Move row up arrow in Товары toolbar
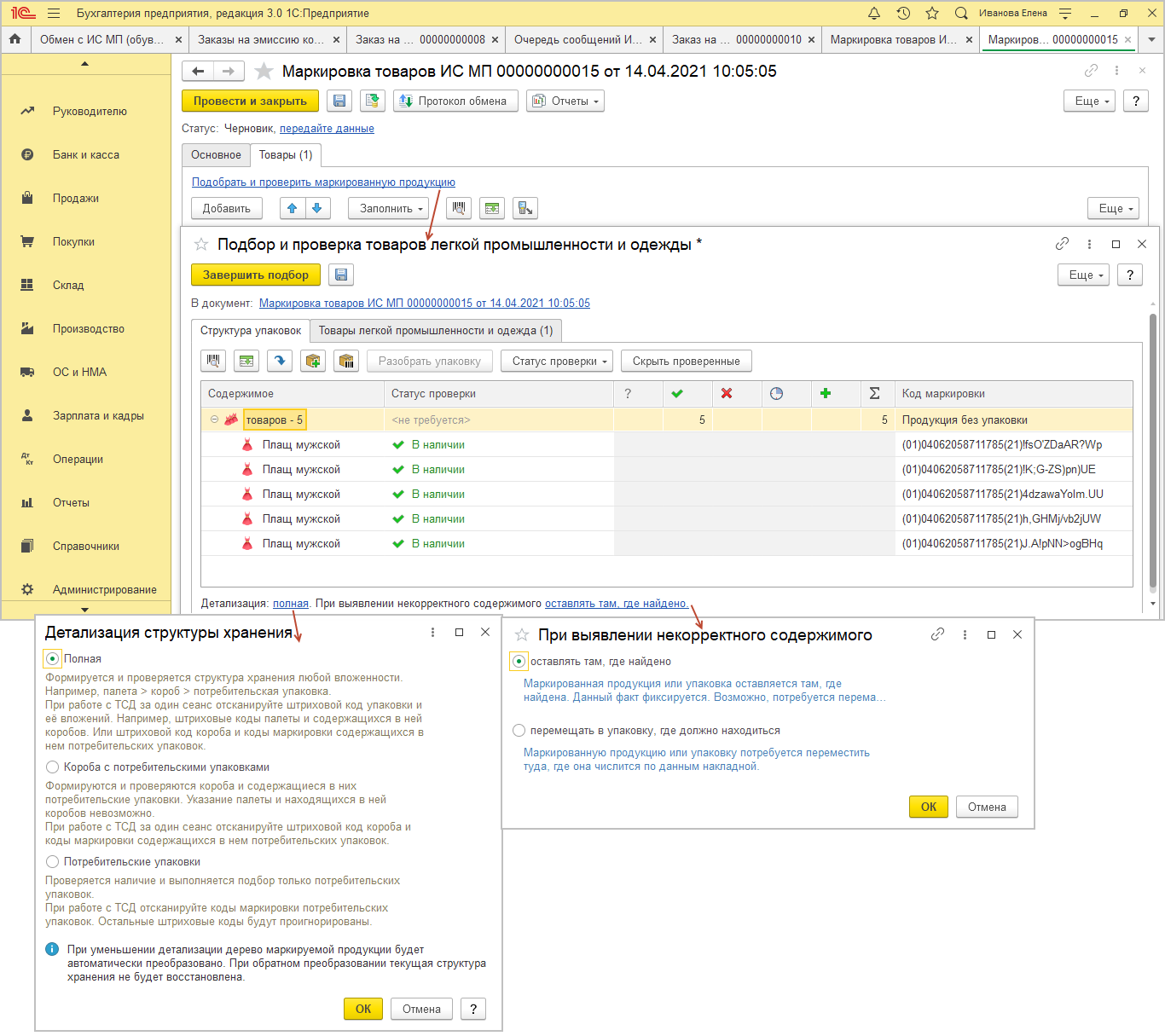 click(x=292, y=208)
